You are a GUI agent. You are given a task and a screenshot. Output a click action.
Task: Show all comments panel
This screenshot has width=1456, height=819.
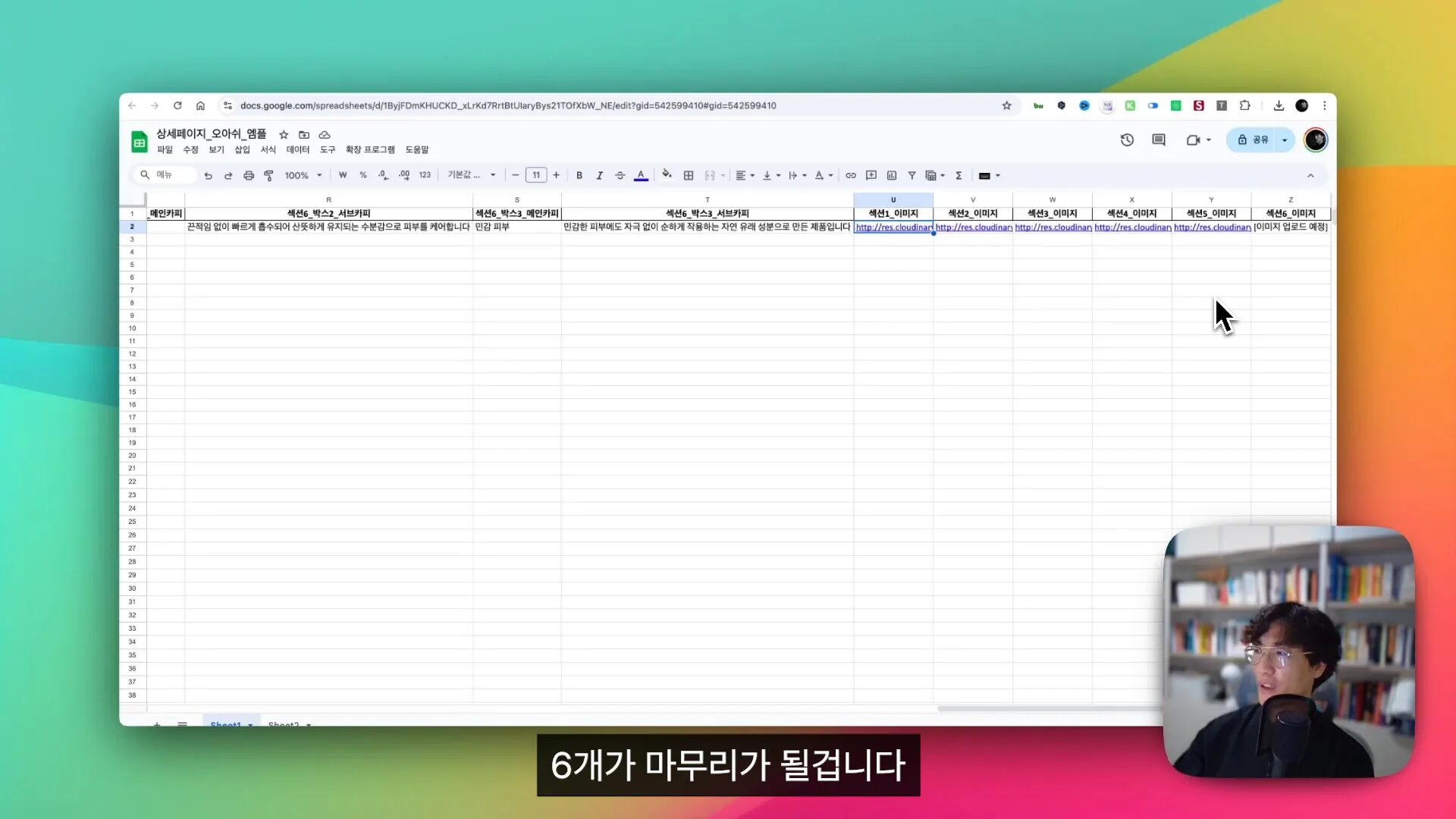pyautogui.click(x=1158, y=140)
